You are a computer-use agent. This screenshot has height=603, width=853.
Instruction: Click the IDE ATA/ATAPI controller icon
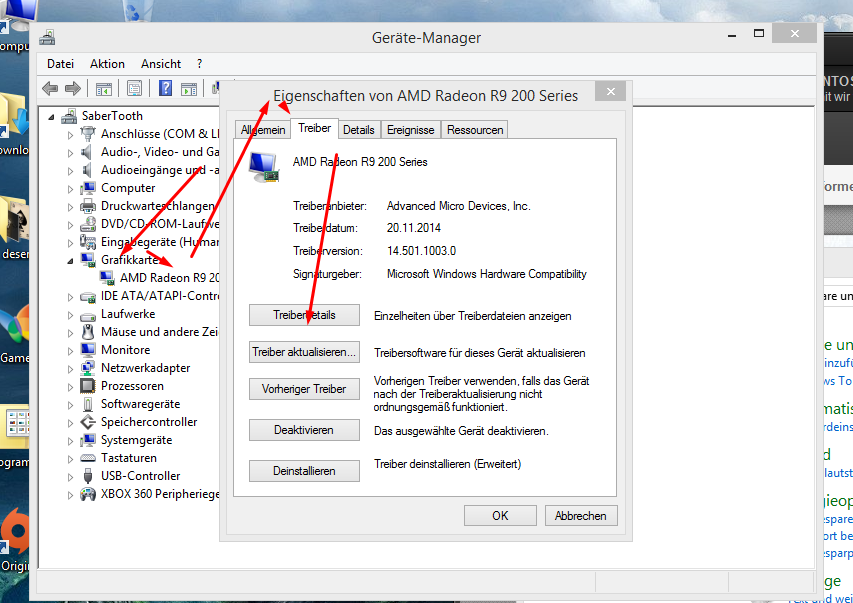click(x=88, y=297)
